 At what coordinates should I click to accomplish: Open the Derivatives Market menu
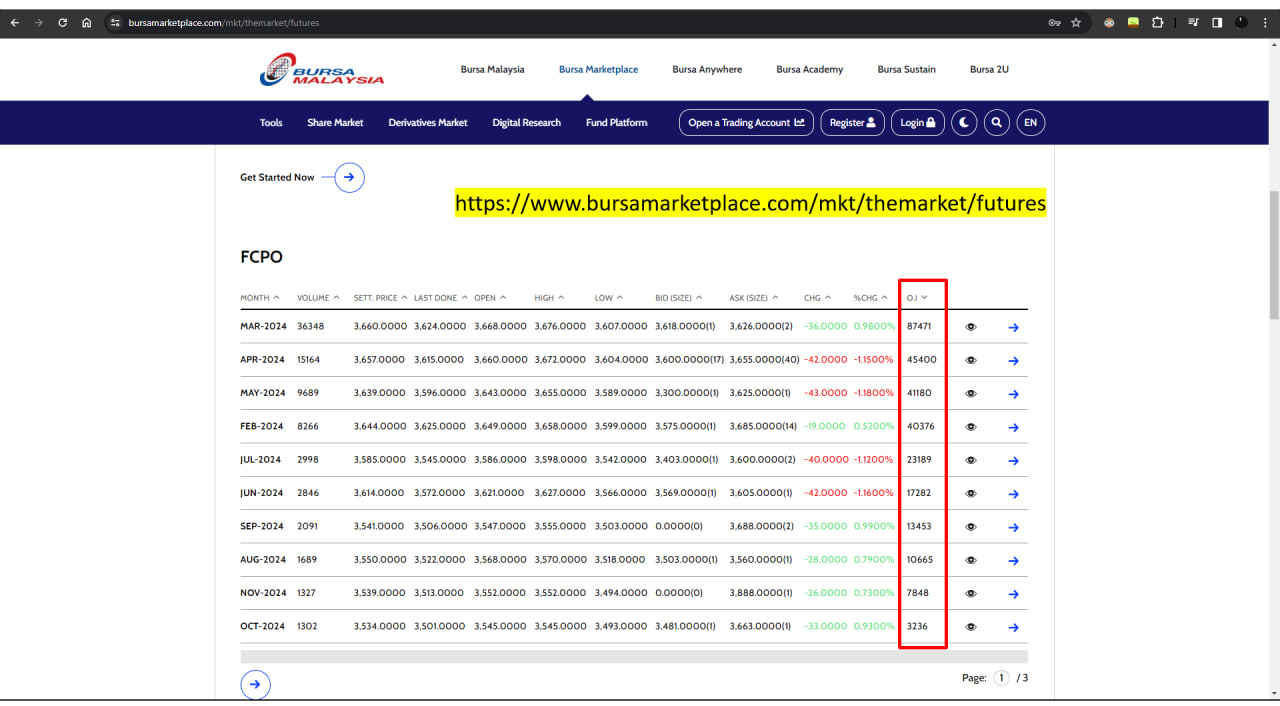[x=427, y=123]
